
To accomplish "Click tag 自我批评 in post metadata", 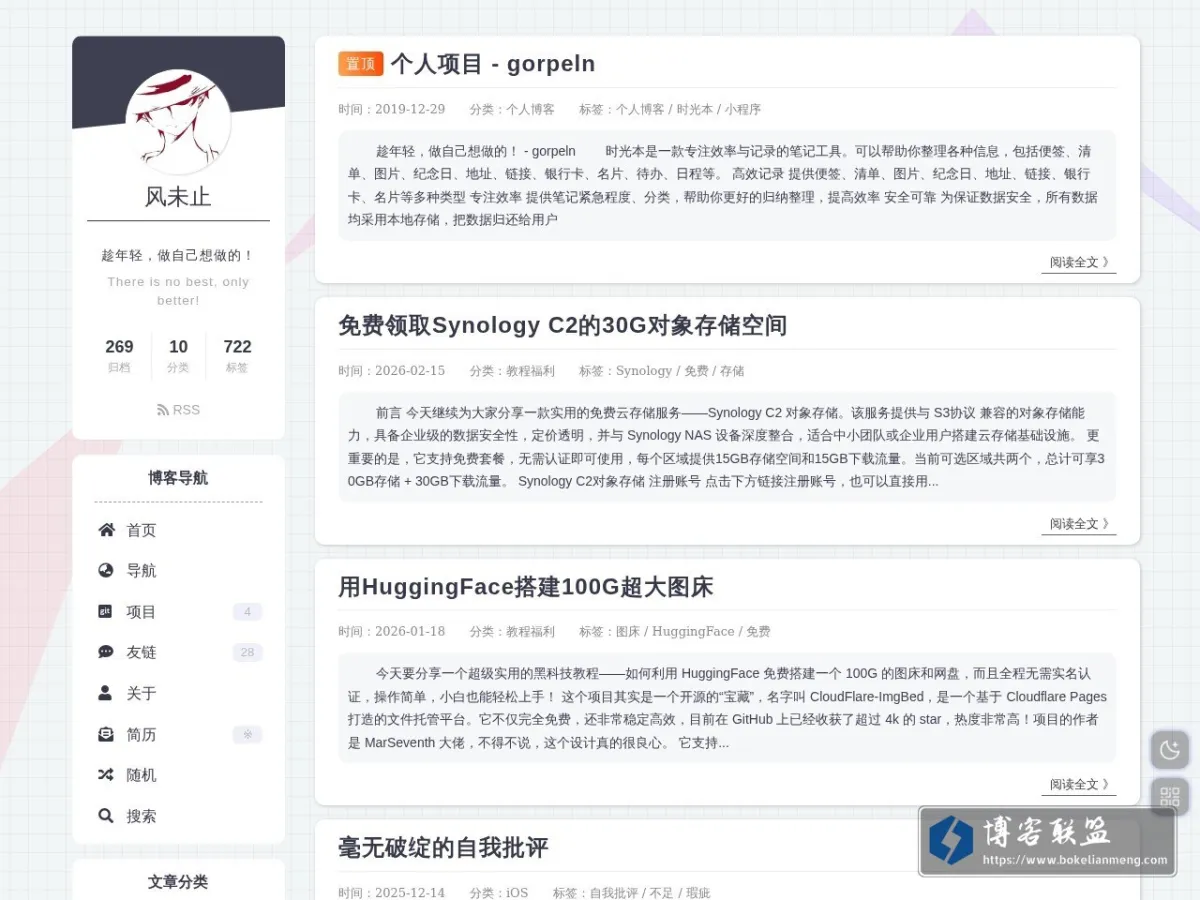I will pyautogui.click(x=614, y=893).
